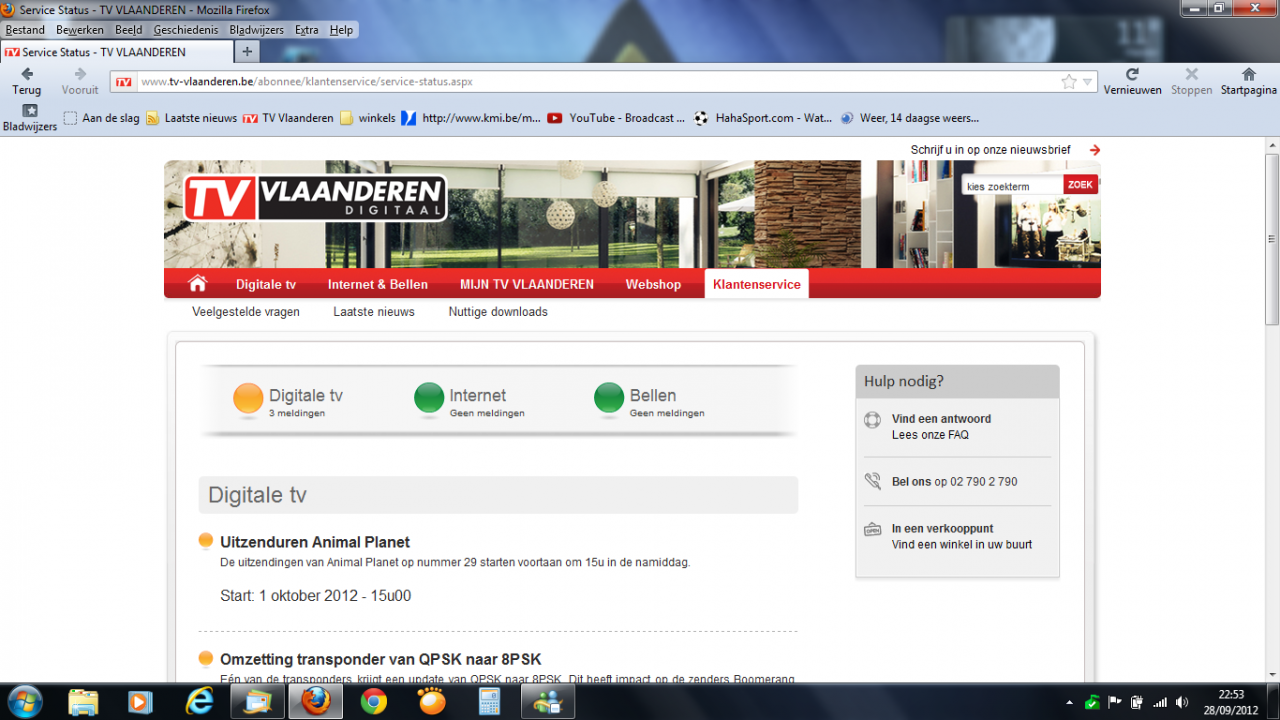Click Lees onze FAQ link

(930, 435)
